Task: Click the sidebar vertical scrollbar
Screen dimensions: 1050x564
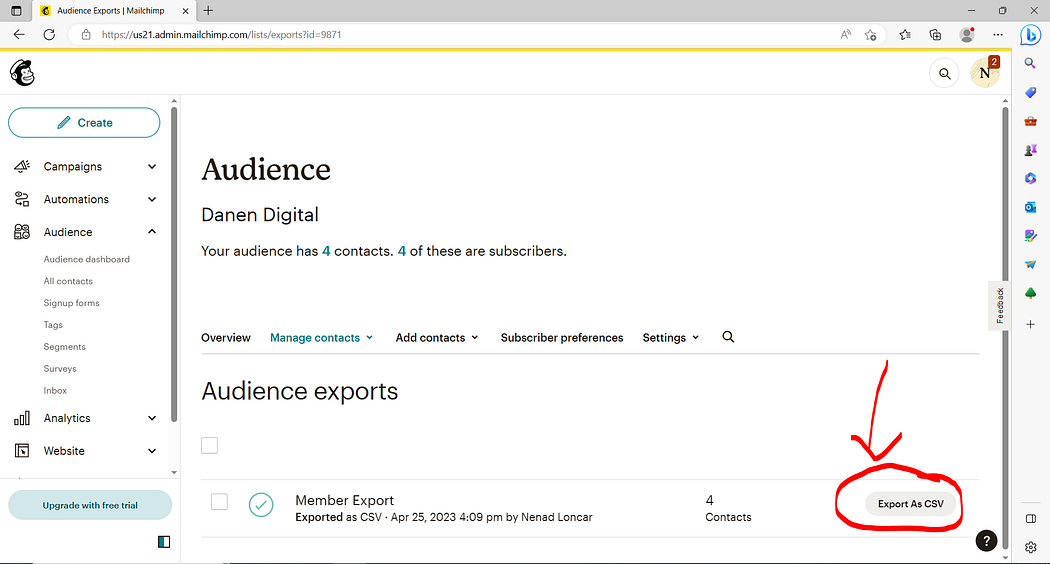Action: click(174, 265)
